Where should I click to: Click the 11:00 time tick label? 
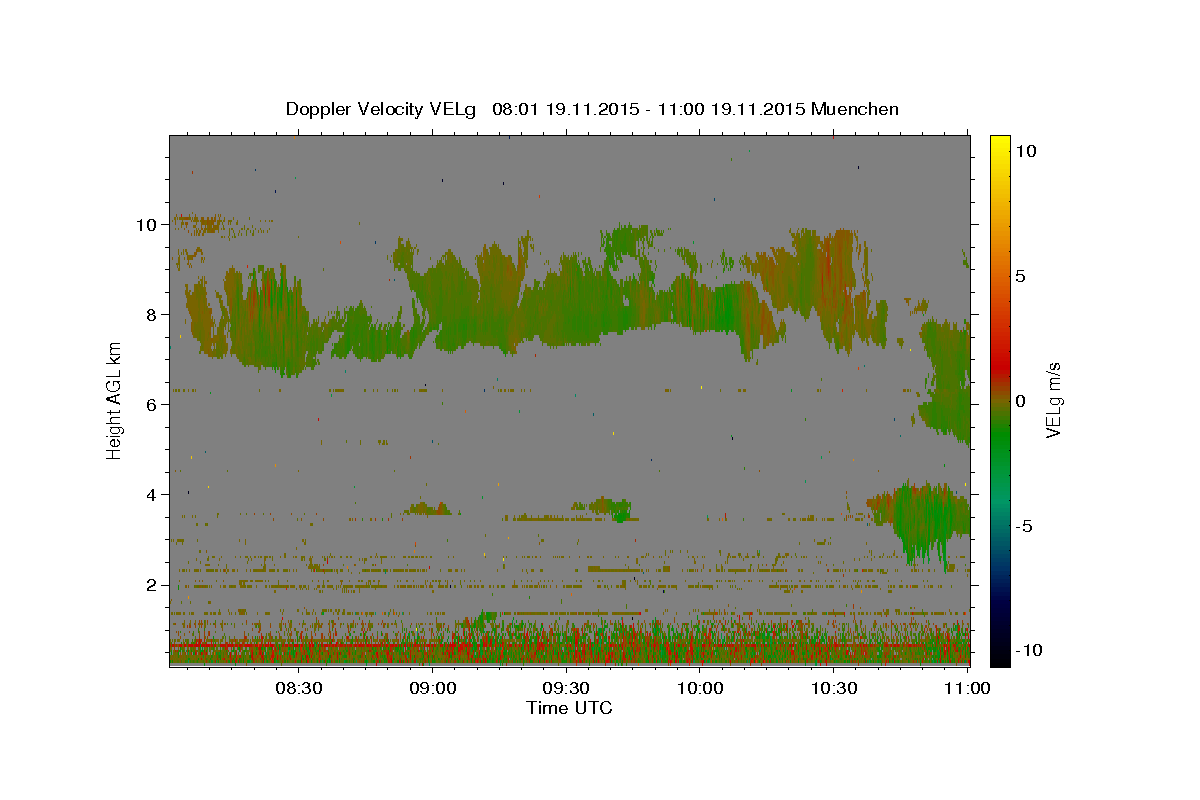(966, 689)
